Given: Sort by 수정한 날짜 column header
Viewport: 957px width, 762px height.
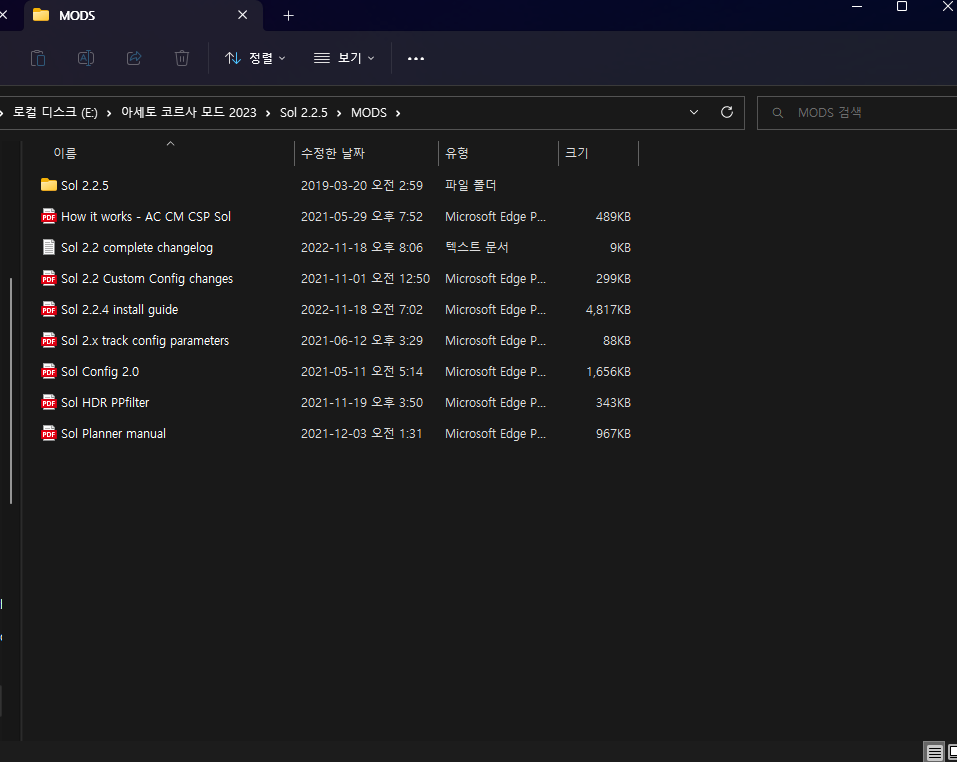Looking at the screenshot, I should pos(333,153).
